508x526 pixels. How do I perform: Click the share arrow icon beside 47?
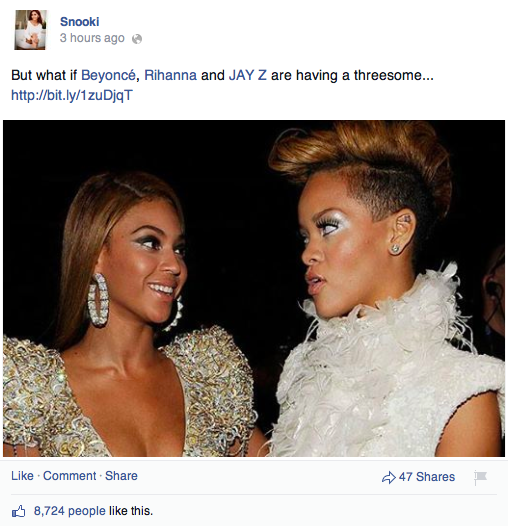pyautogui.click(x=389, y=477)
